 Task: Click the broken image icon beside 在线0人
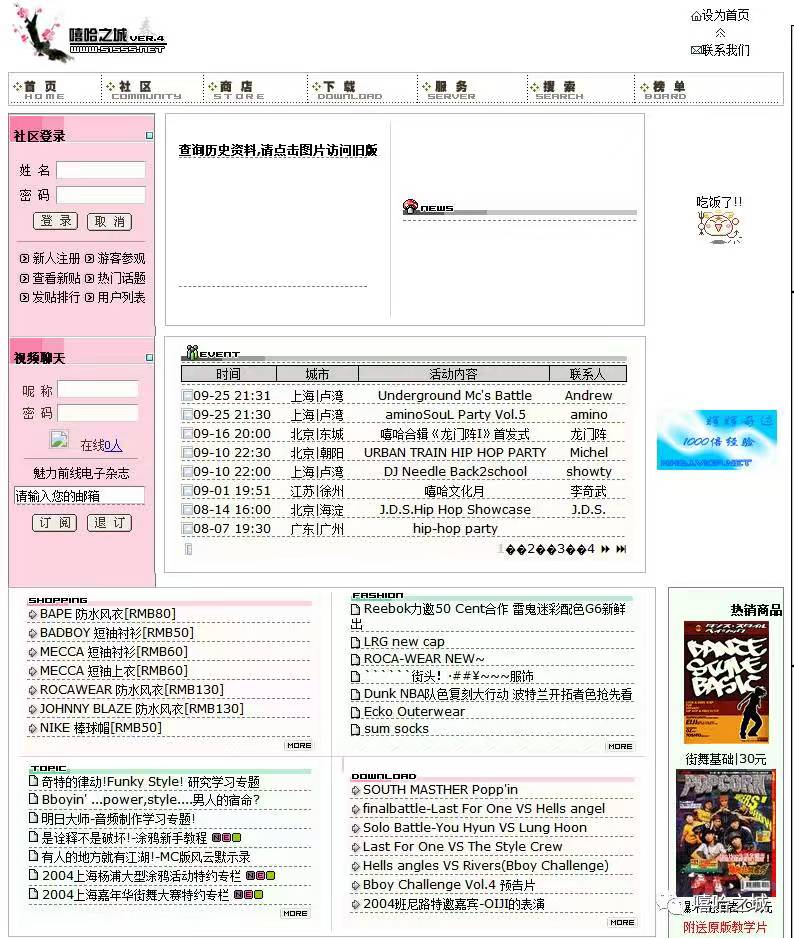pos(59,440)
